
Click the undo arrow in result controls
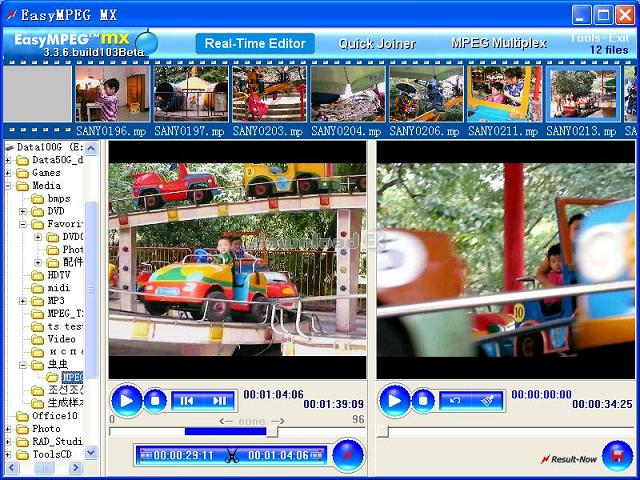[455, 401]
